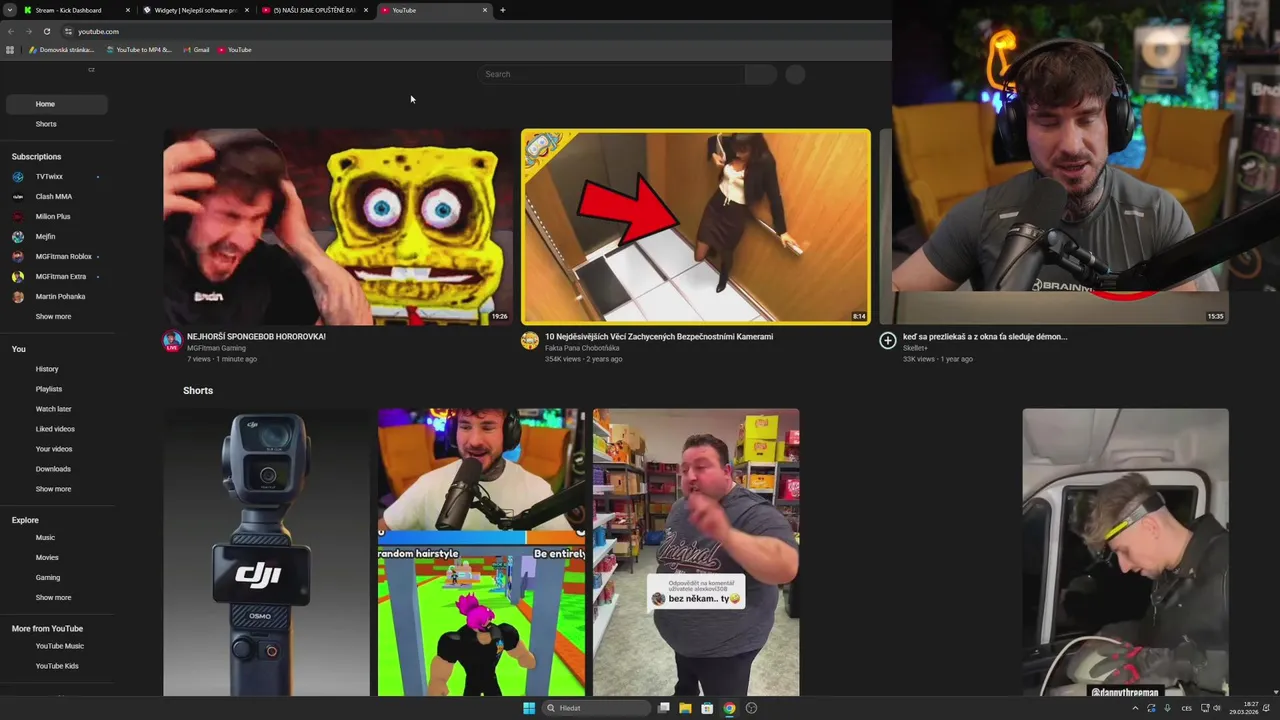Click MGFitman Gaming avatar under SpongeBob video

click(172, 341)
